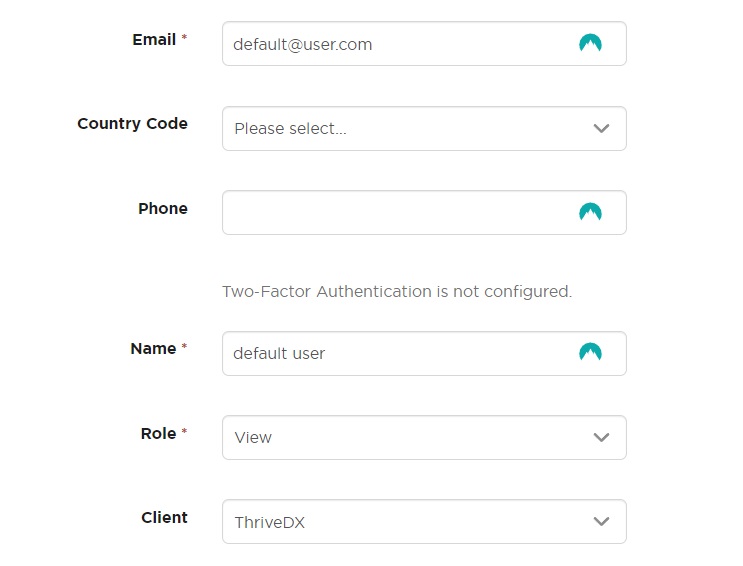Open the Role dropdown showing View
This screenshot has width=743, height=566.
tap(424, 438)
